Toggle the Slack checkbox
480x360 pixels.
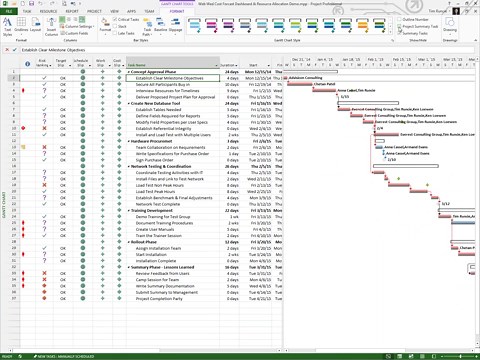(x=115, y=26)
